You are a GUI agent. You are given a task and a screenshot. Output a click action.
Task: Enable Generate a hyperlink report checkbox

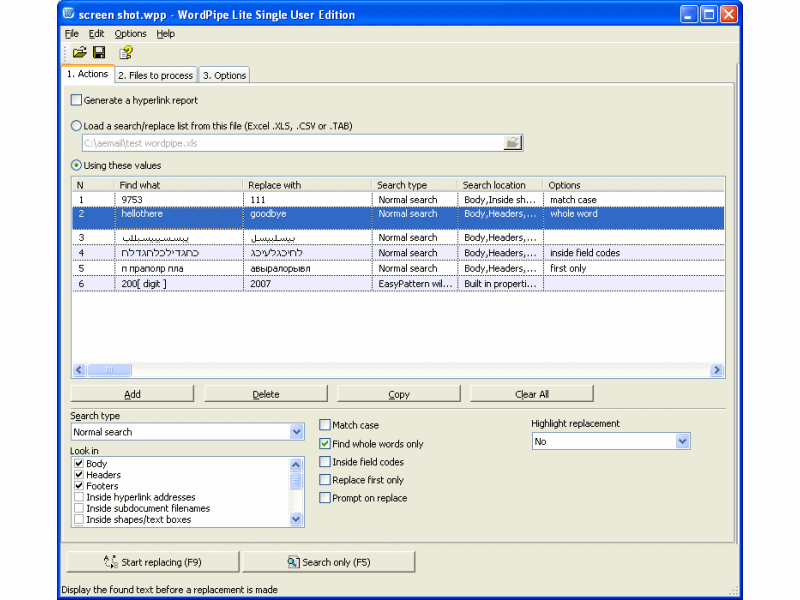click(77, 100)
